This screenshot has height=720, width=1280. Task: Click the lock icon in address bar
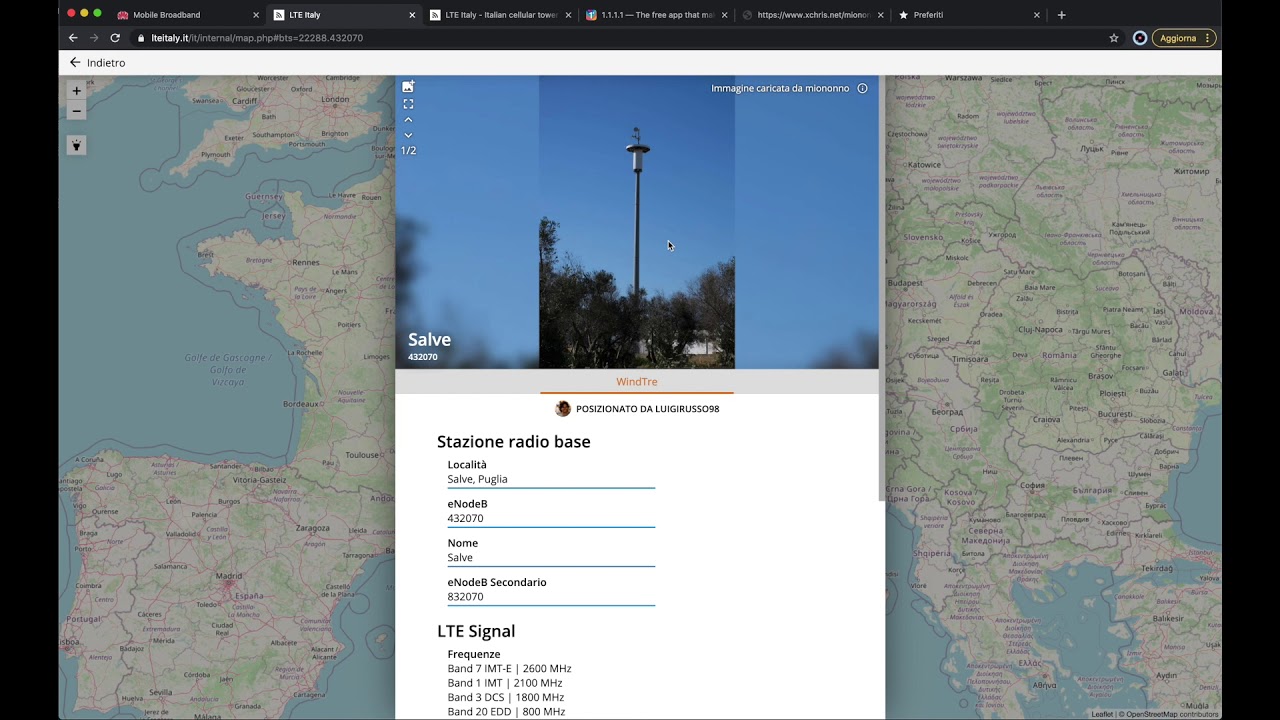[141, 38]
